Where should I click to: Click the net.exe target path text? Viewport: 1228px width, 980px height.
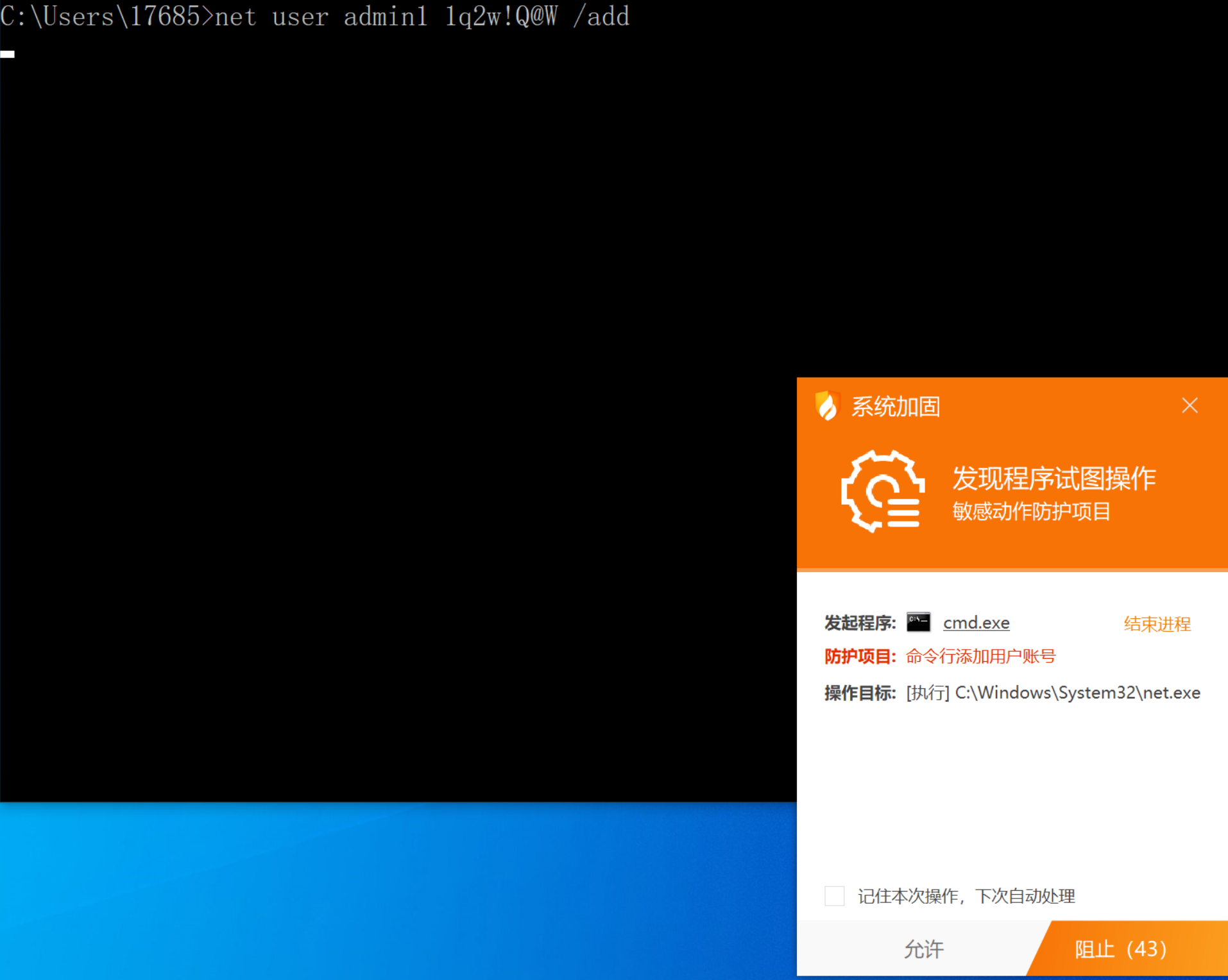click(x=1077, y=693)
